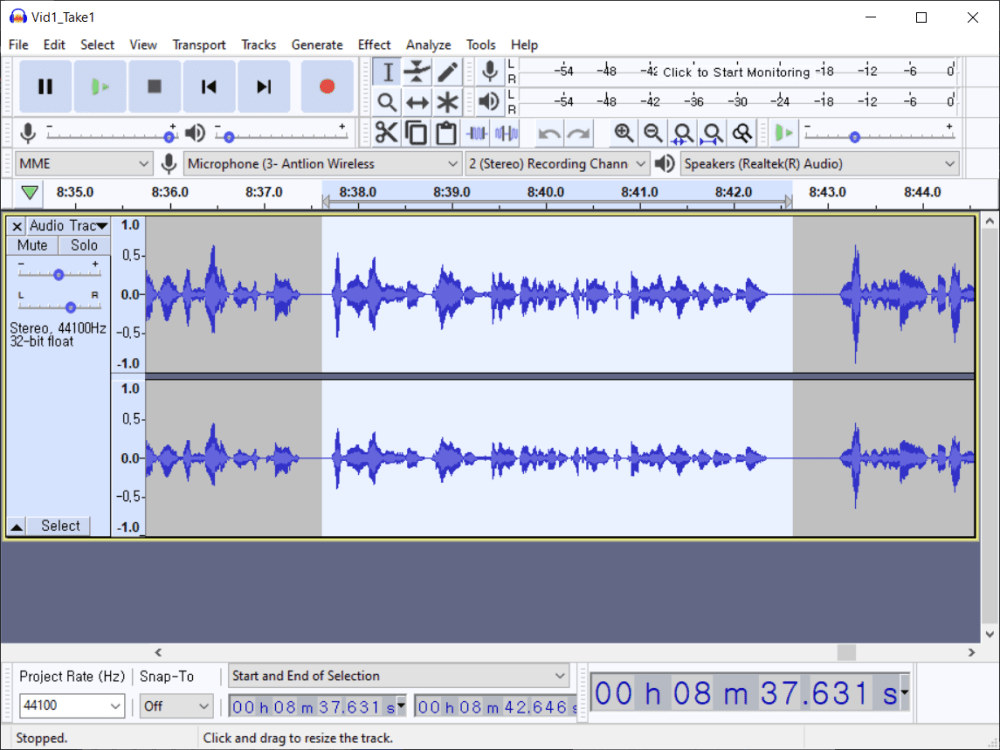1000x750 pixels.
Task: Click the record meter microphone icon
Action: (490, 71)
